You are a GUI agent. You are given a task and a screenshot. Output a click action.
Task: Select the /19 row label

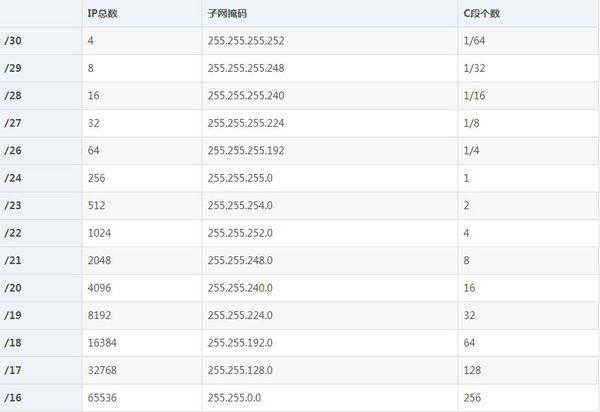click(x=13, y=315)
